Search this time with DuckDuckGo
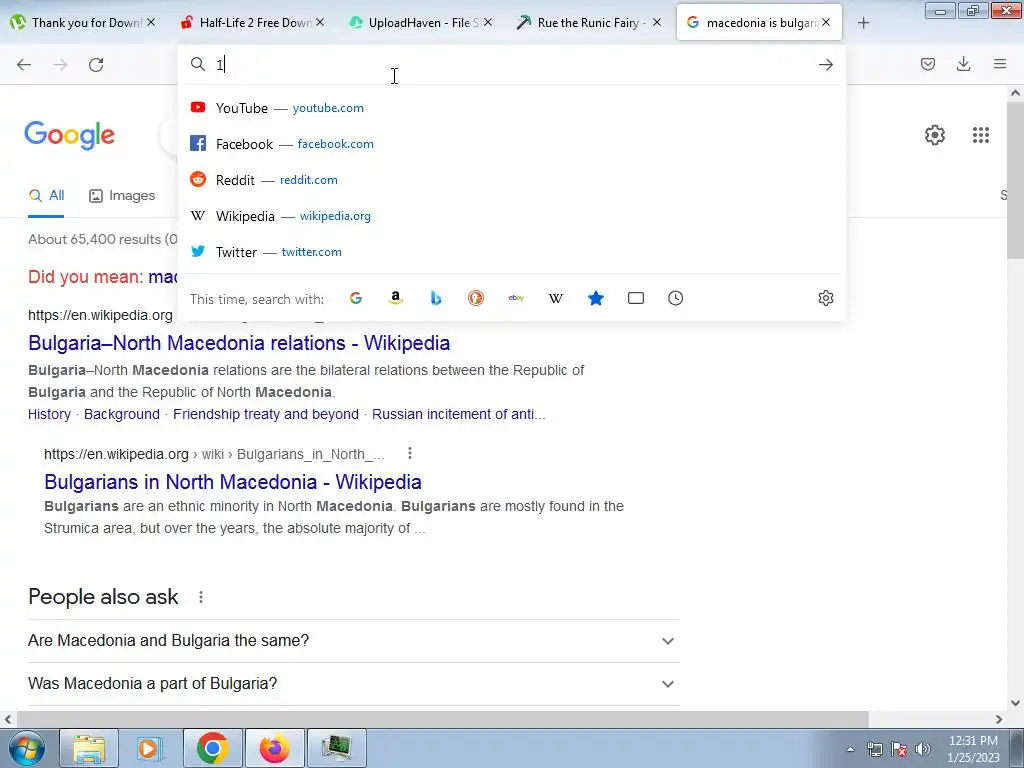 (475, 298)
